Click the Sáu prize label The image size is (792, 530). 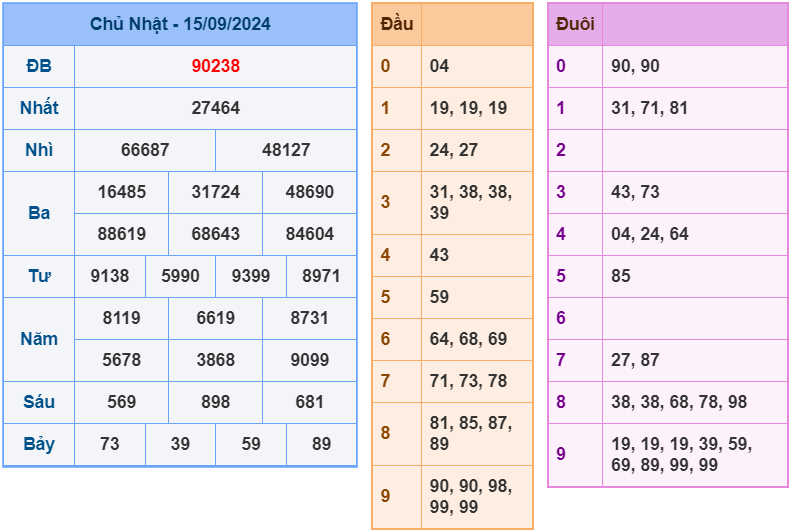pos(39,402)
